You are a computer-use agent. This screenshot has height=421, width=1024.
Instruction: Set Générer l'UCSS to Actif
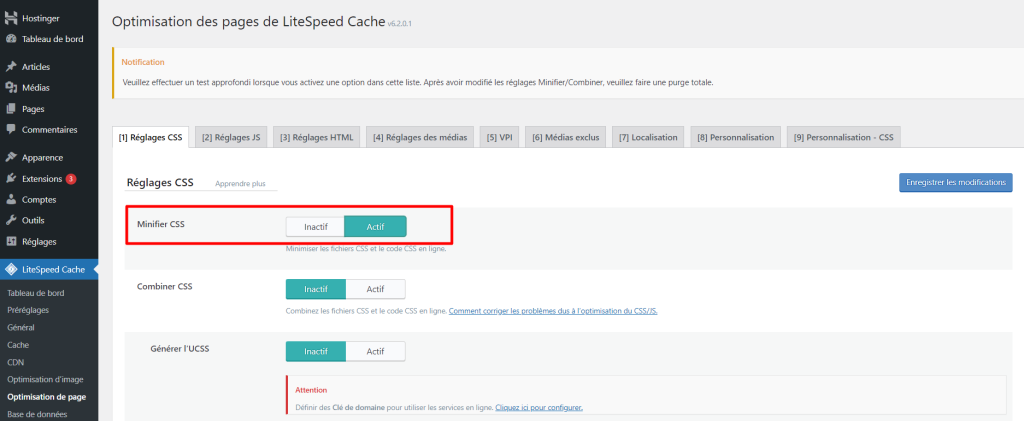376,351
